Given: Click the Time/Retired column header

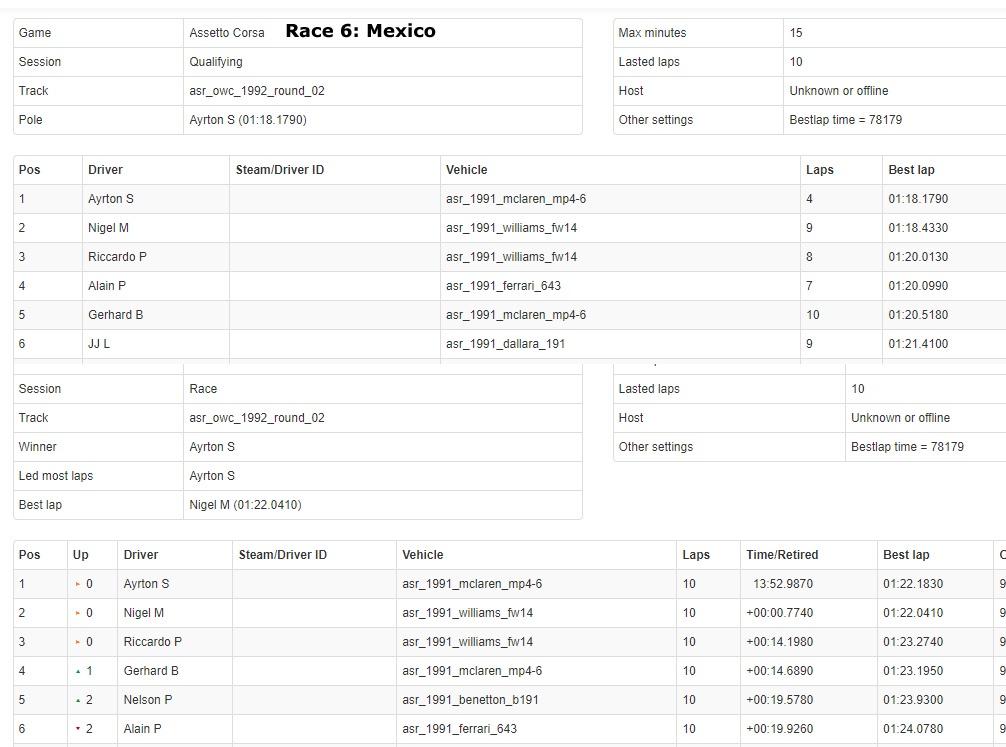Looking at the screenshot, I should 781,555.
